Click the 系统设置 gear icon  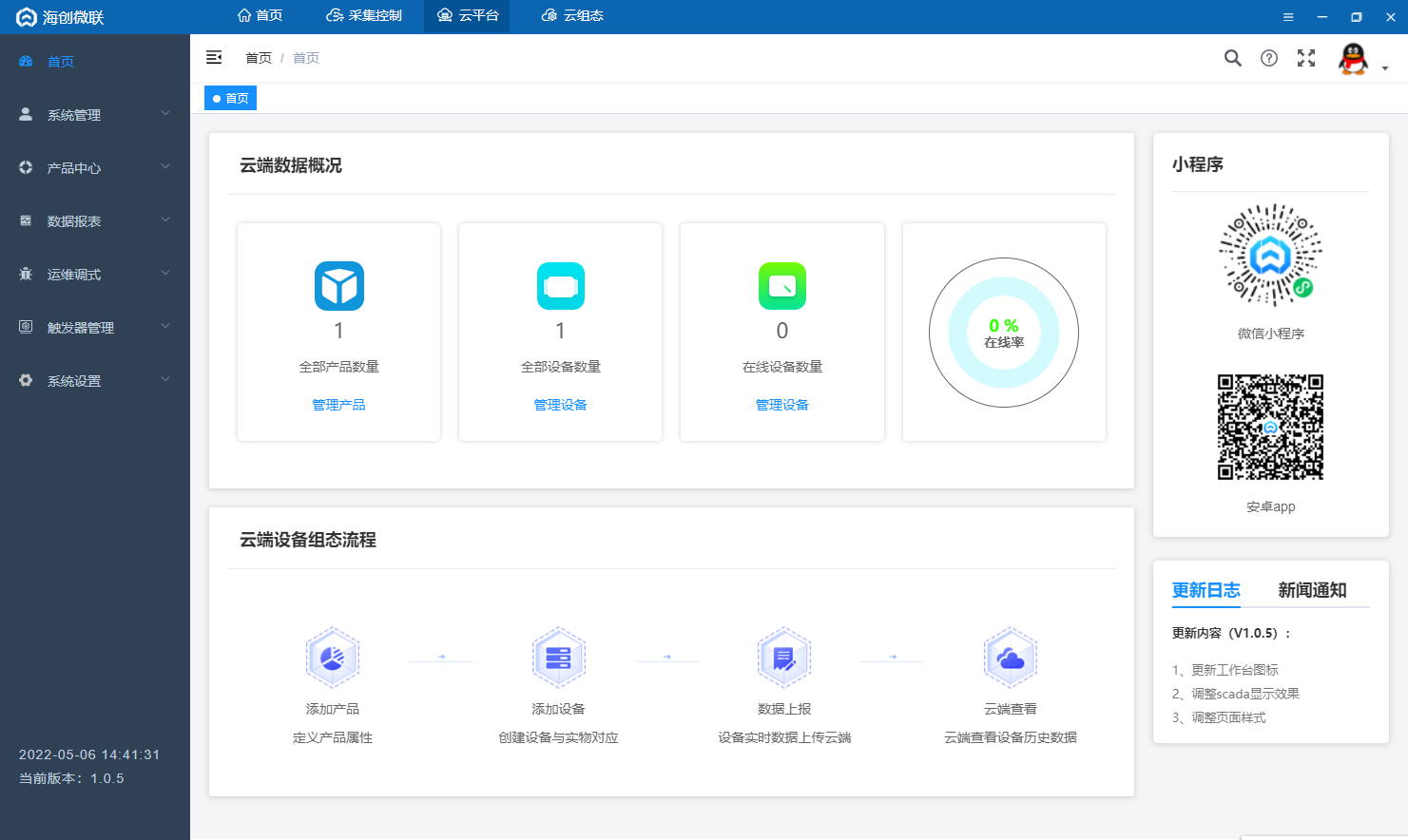26,380
